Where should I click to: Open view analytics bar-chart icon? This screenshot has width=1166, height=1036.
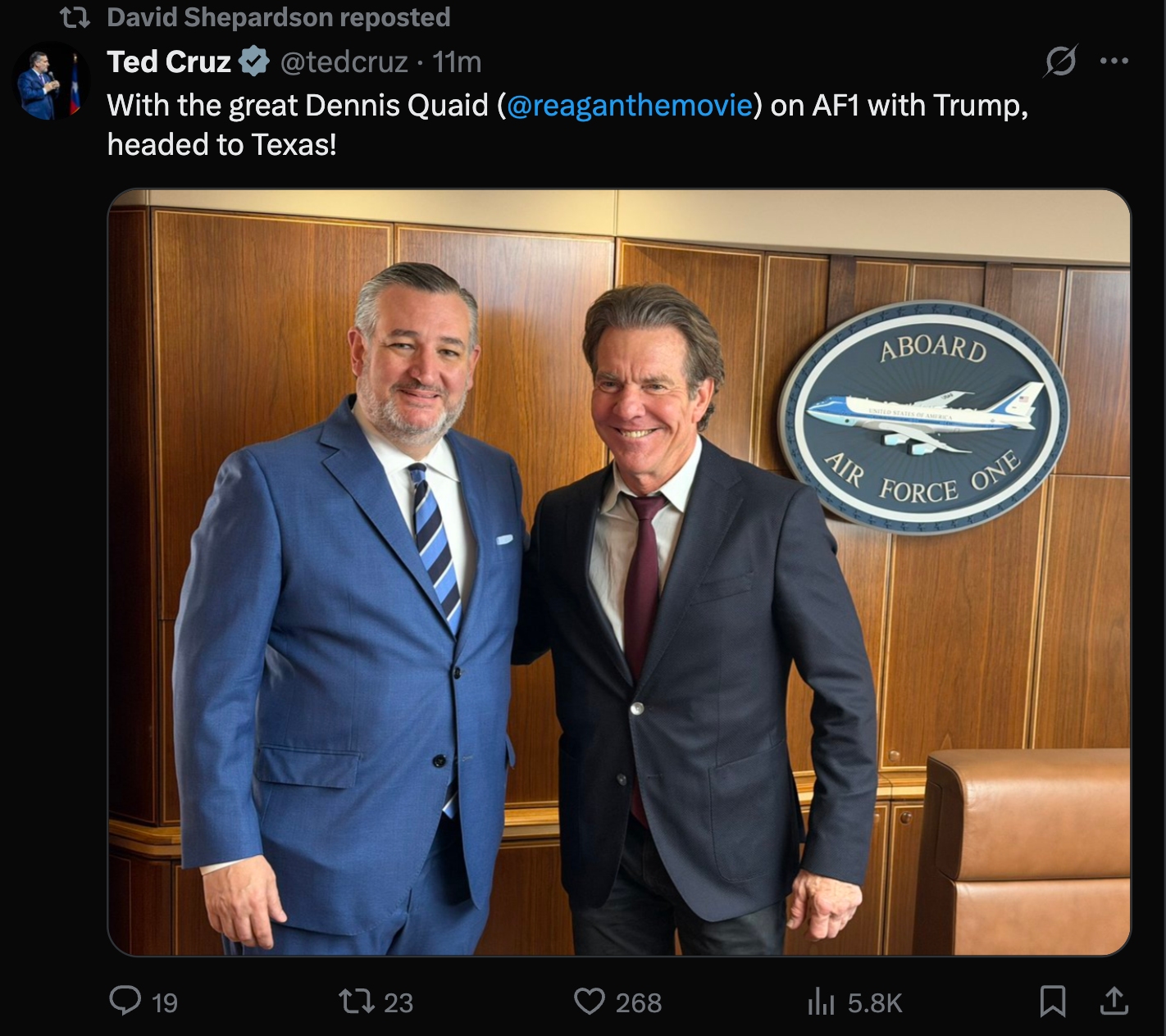click(x=821, y=1001)
